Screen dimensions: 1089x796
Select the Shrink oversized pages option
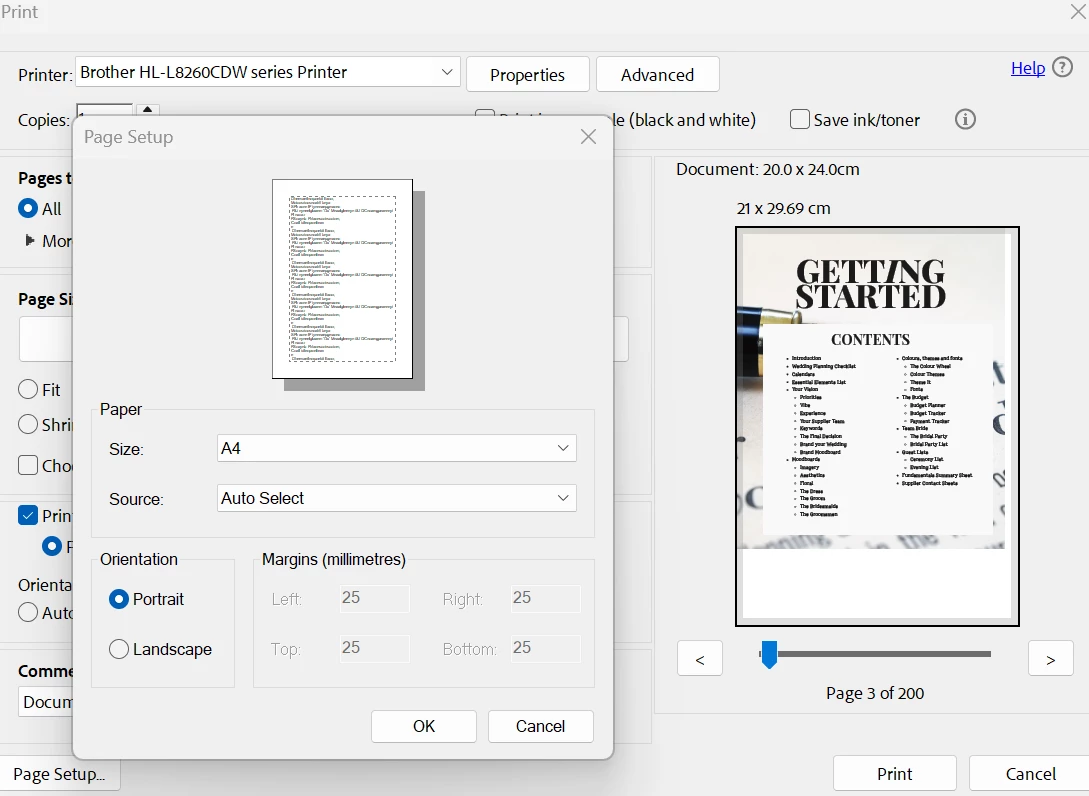click(x=28, y=424)
